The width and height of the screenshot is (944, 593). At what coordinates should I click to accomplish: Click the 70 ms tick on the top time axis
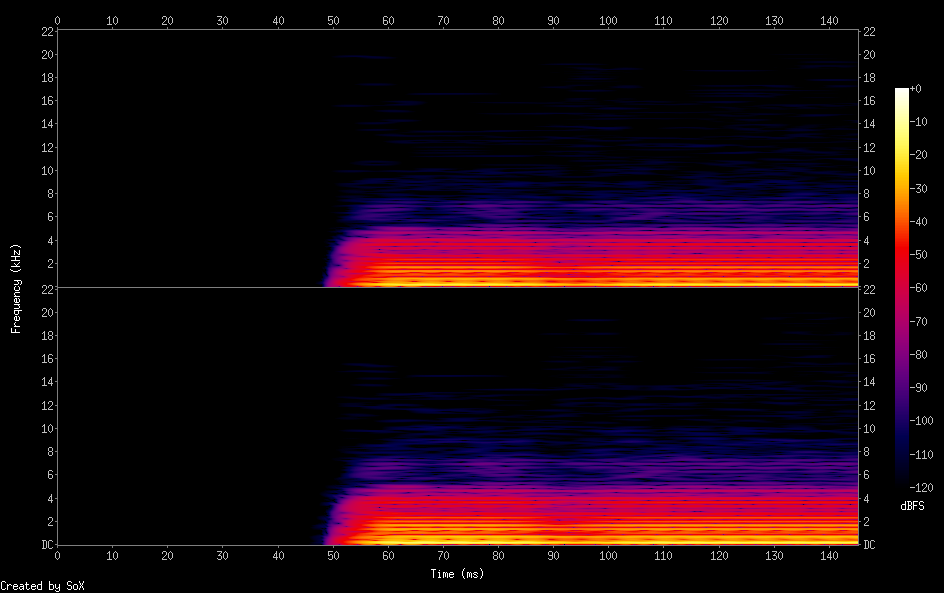pyautogui.click(x=443, y=19)
